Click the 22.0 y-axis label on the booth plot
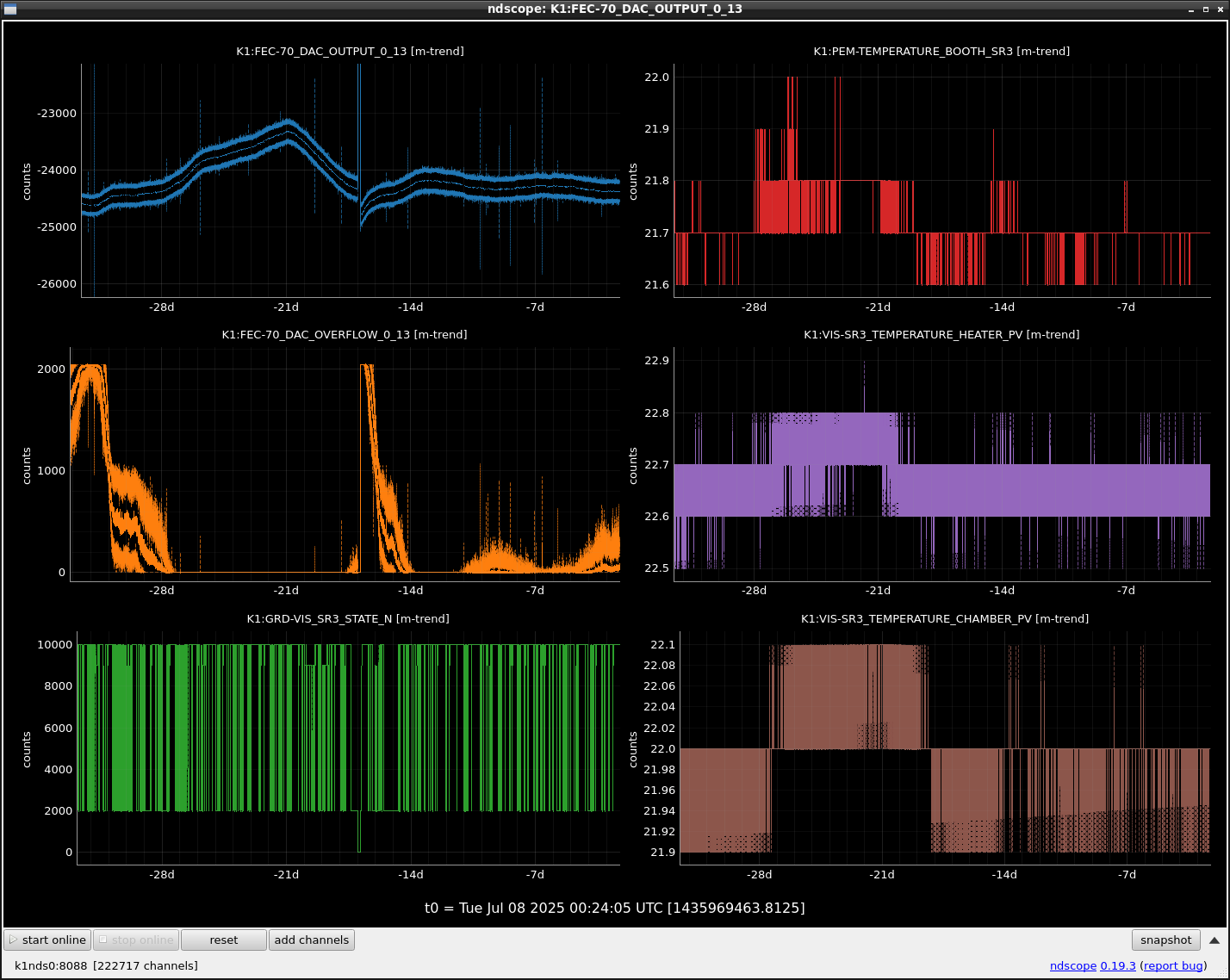 click(x=656, y=78)
